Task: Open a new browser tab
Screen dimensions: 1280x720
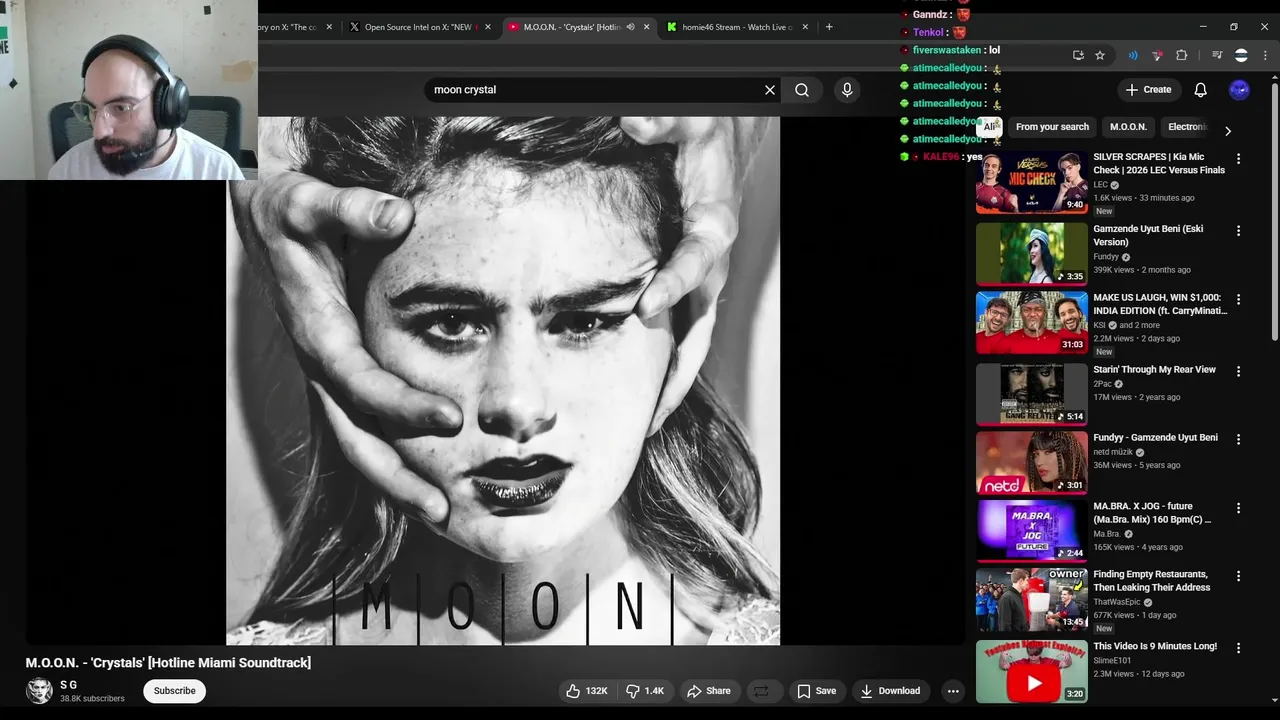Action: 829,27
